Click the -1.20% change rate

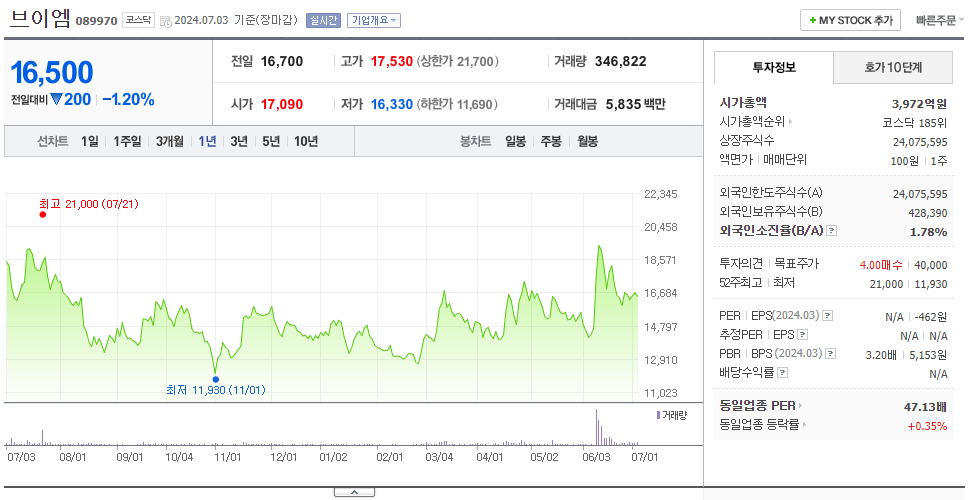coord(128,99)
